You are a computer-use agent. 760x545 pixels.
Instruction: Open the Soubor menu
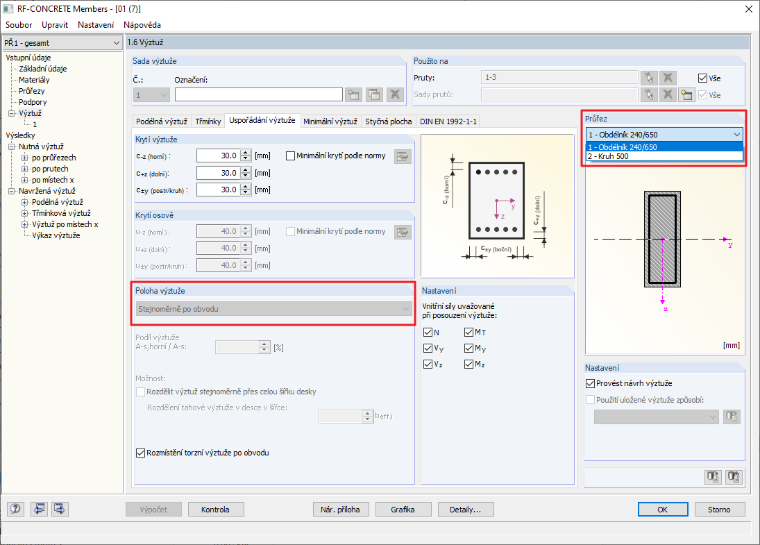tap(18, 25)
